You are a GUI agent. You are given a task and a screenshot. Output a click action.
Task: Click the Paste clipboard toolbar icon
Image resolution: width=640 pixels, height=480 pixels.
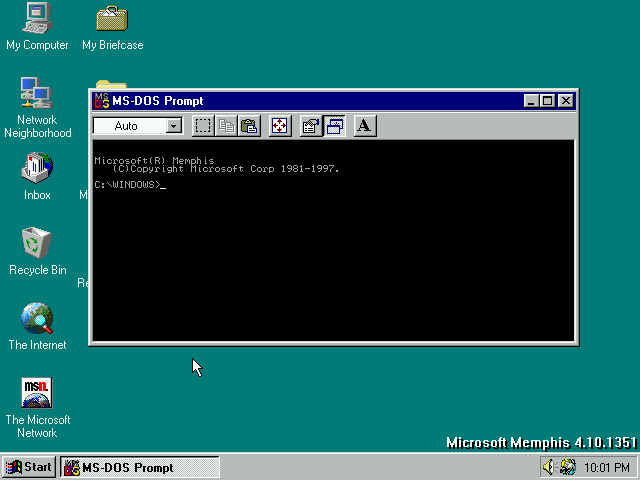(x=249, y=126)
